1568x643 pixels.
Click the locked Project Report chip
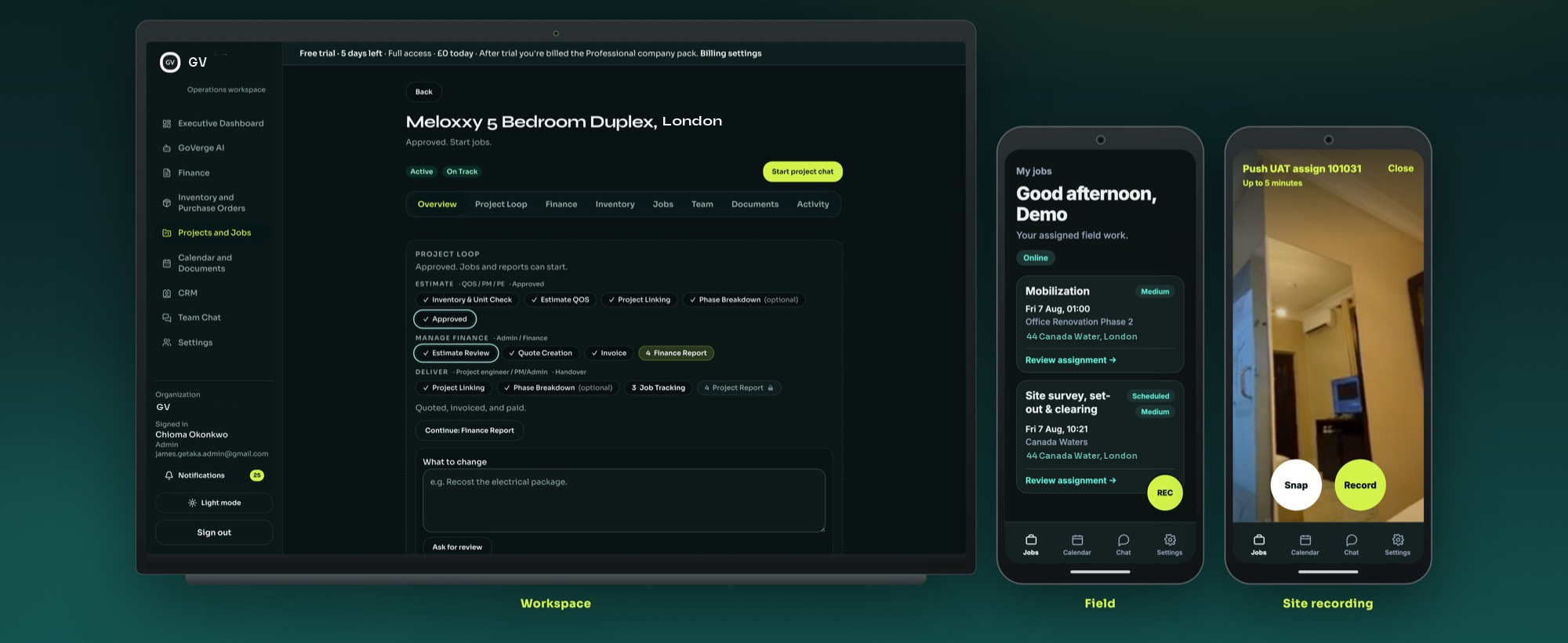[739, 387]
